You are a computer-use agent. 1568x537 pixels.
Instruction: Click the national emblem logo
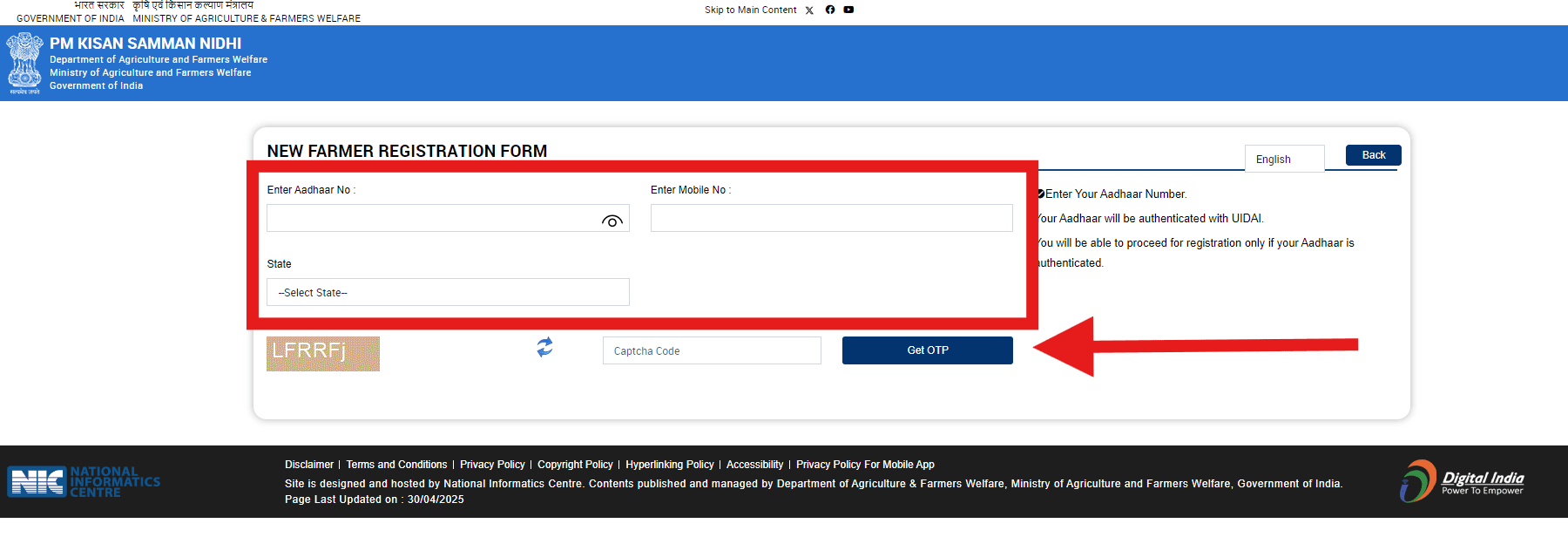pos(24,64)
